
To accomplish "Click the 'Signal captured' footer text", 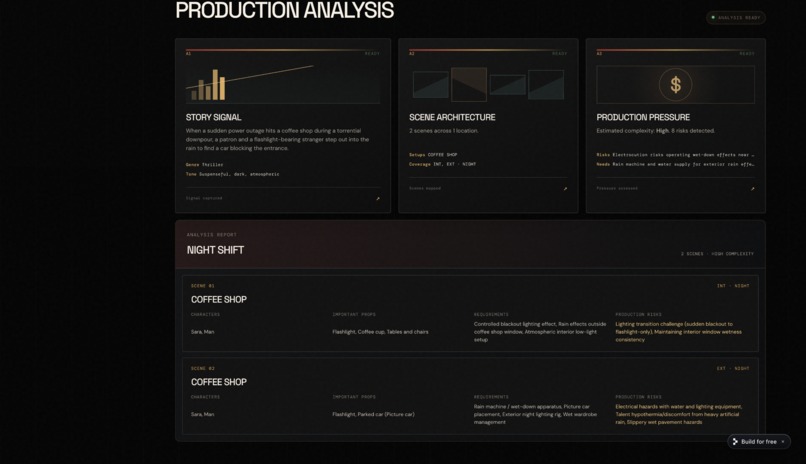I will click(x=204, y=198).
